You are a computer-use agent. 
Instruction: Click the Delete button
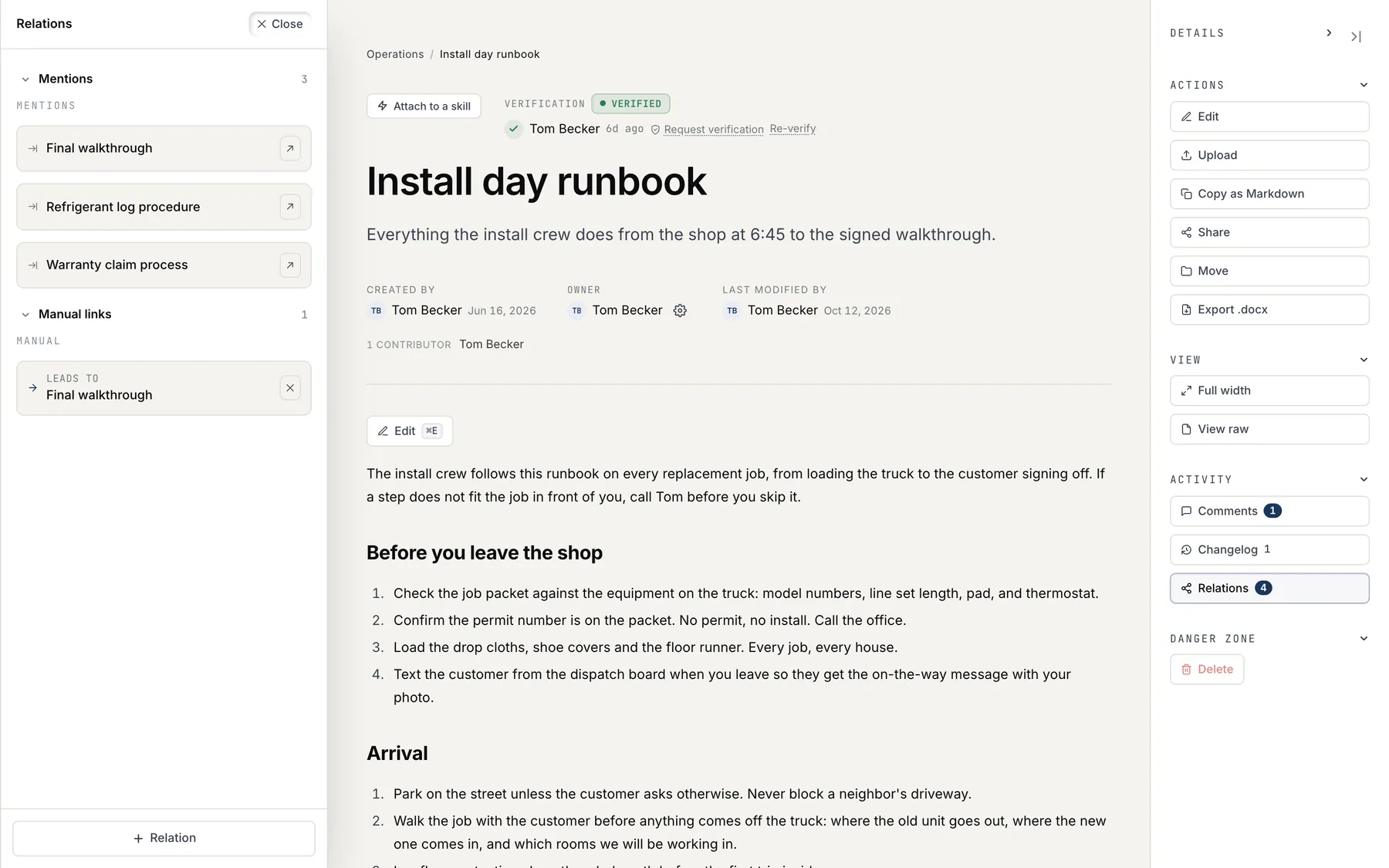click(x=1207, y=669)
